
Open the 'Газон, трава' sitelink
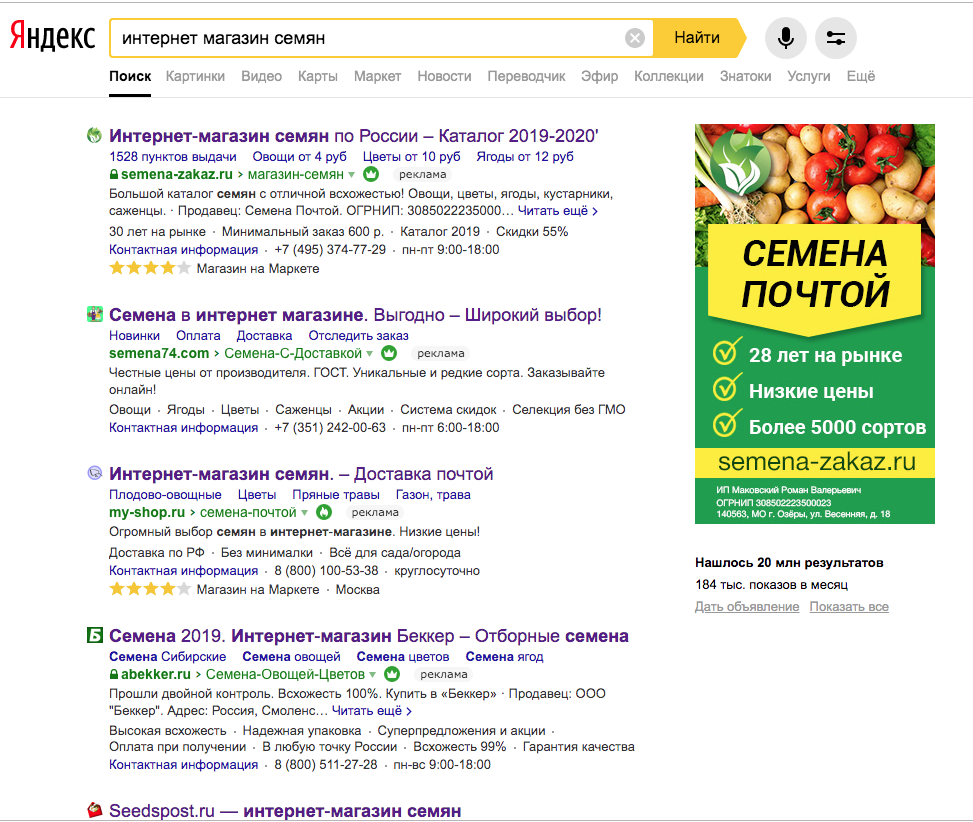(433, 494)
